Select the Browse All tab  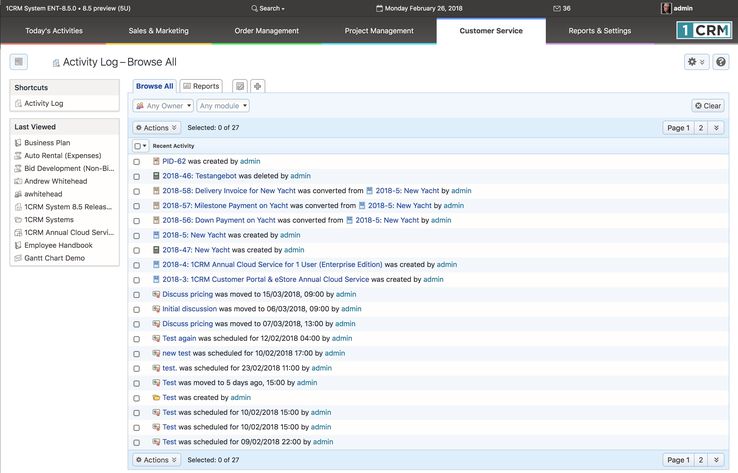(154, 86)
